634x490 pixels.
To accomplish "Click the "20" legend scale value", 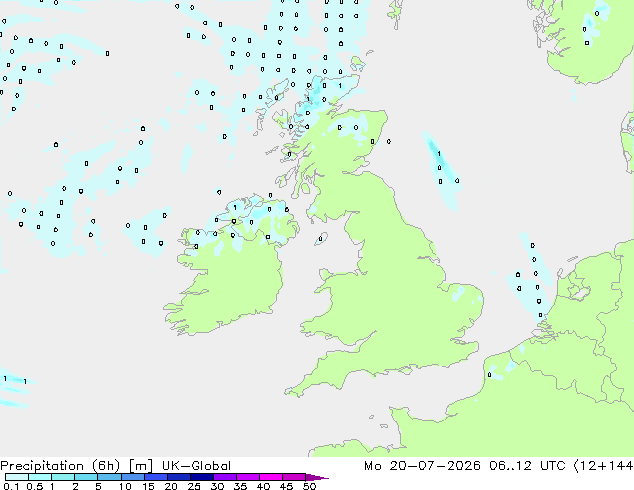I will pyautogui.click(x=171, y=486).
